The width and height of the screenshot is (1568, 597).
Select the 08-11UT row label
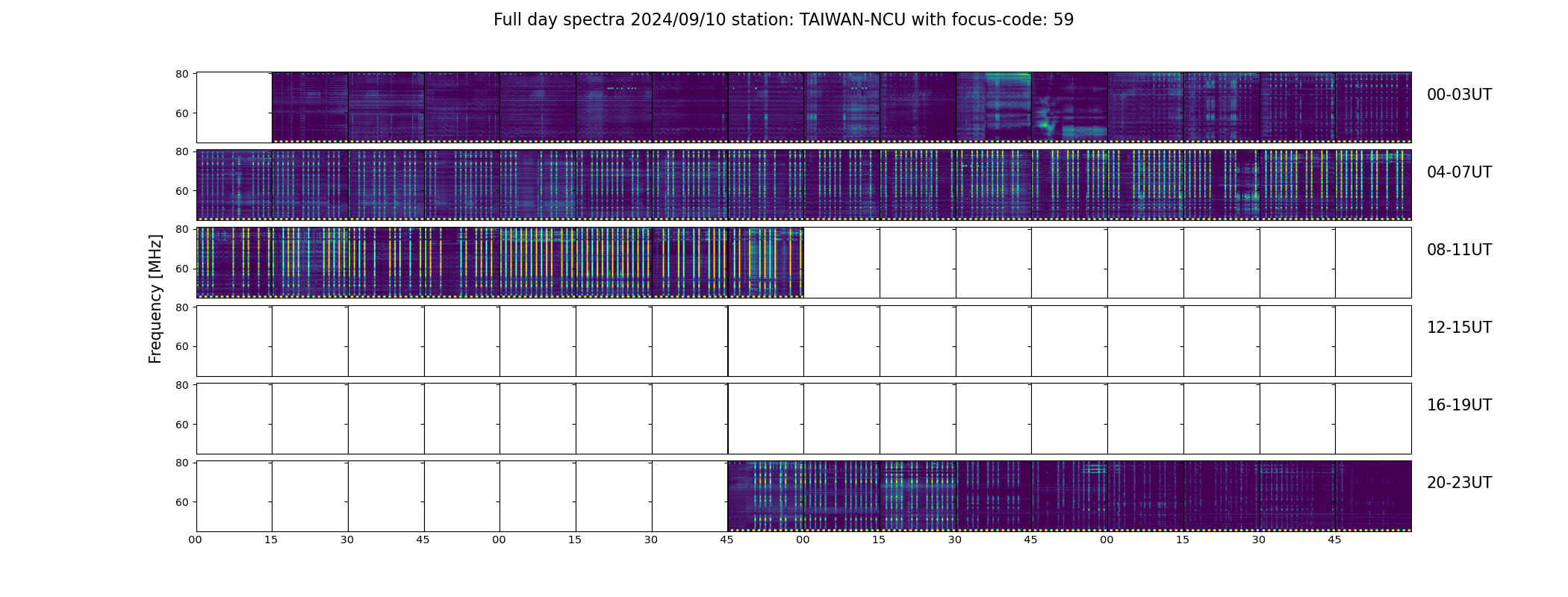click(1459, 250)
